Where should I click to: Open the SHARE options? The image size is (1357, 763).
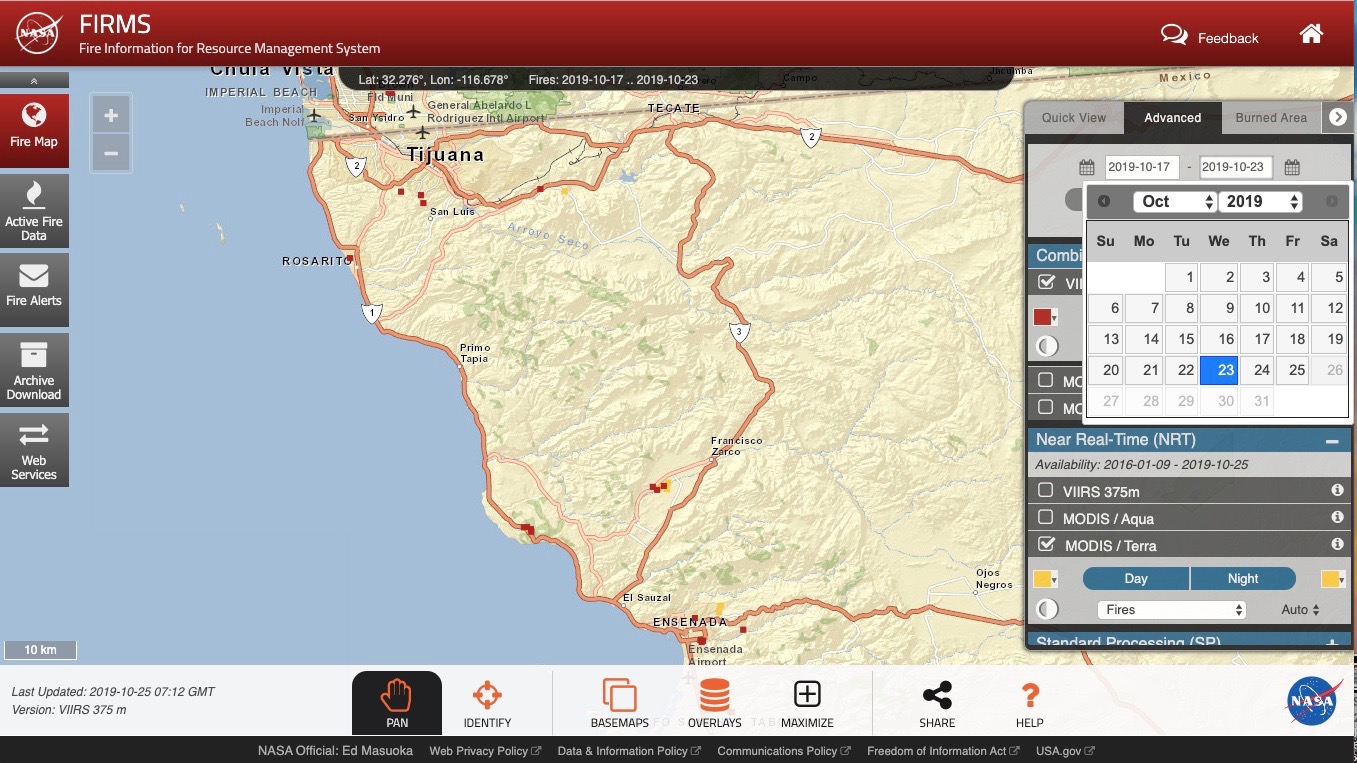(937, 703)
